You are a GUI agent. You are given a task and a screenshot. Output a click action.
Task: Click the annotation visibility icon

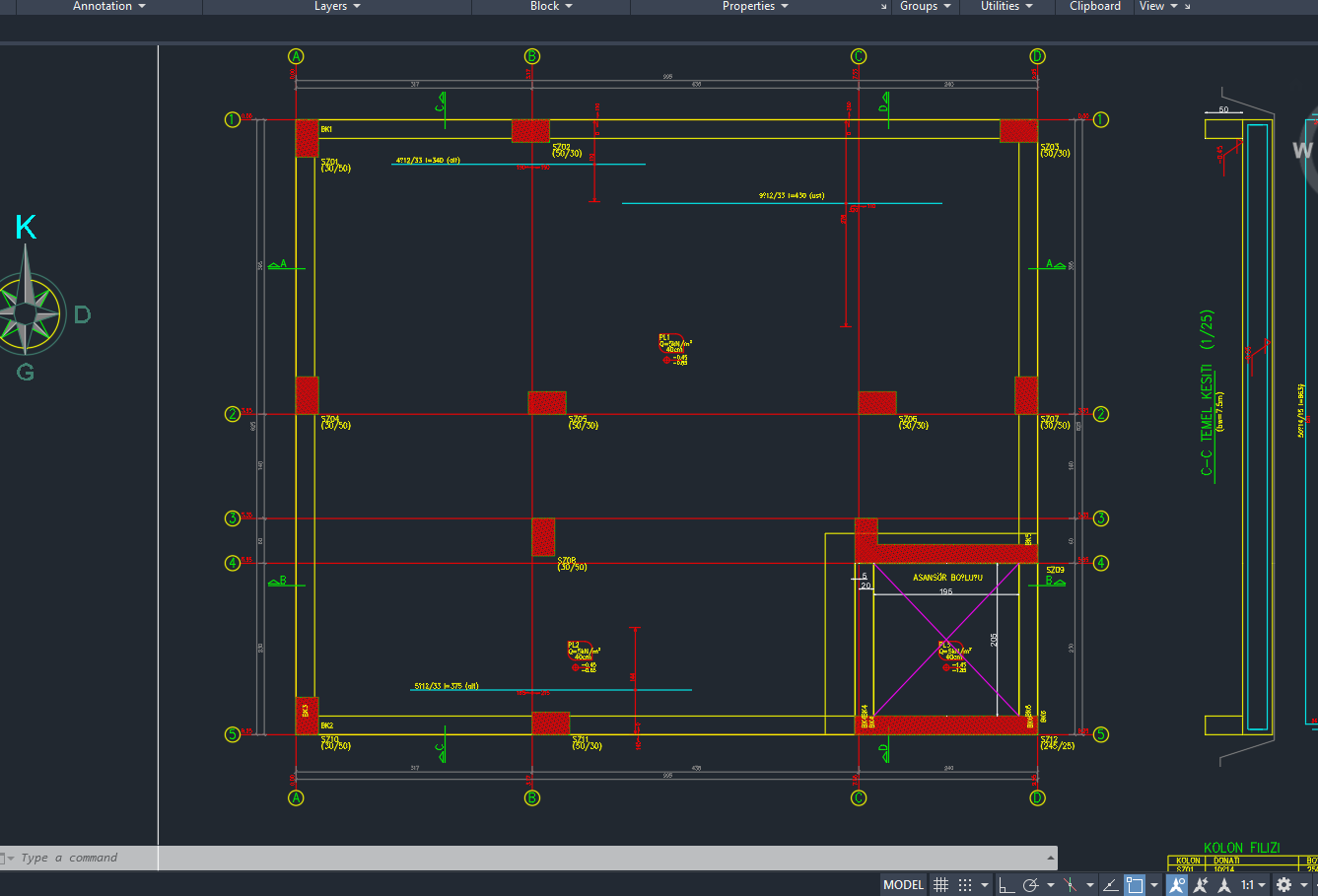pos(1177,885)
